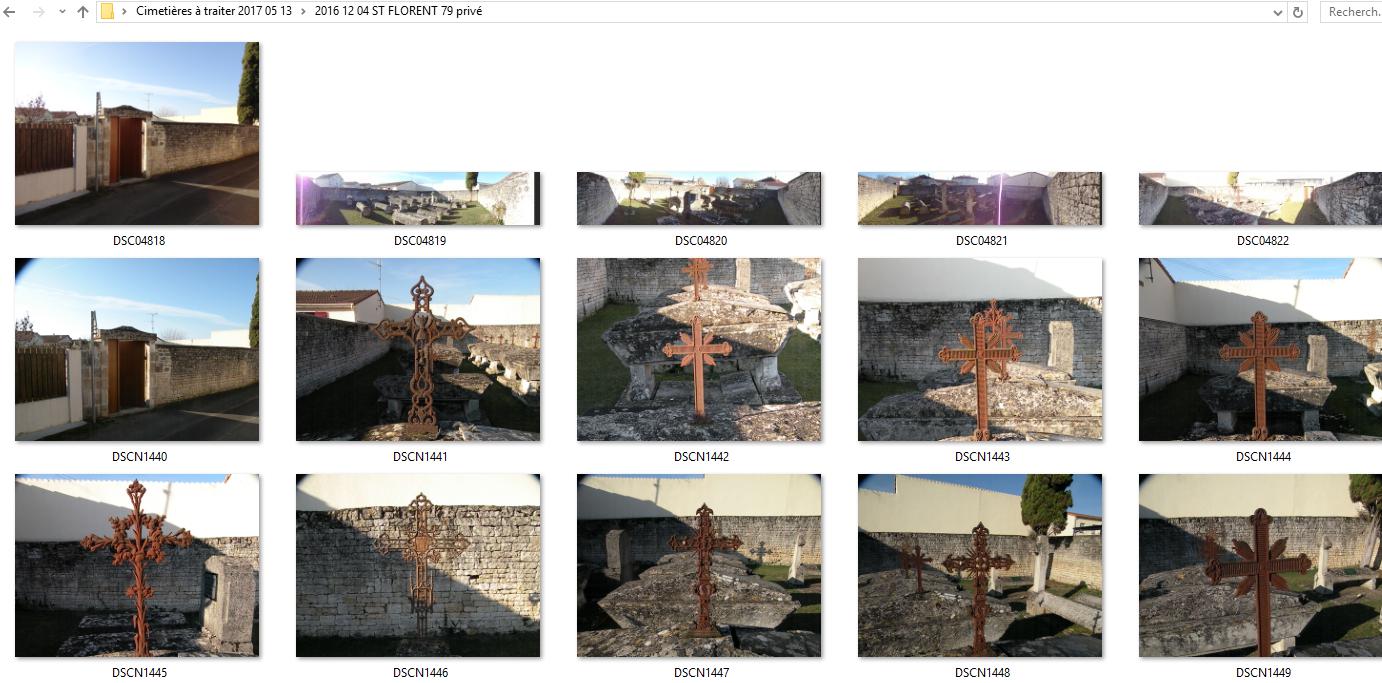Click into the Recherch... search box

1352,12
